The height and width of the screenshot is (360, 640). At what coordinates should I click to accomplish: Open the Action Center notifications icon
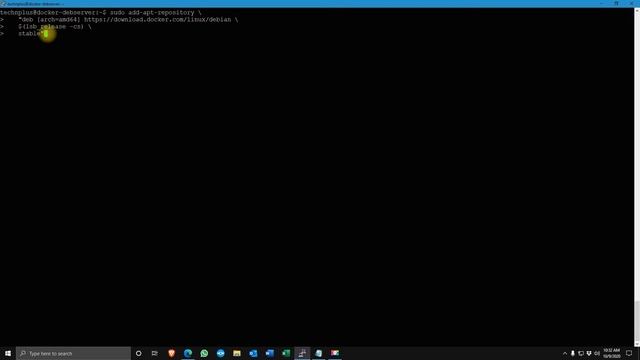[629, 353]
